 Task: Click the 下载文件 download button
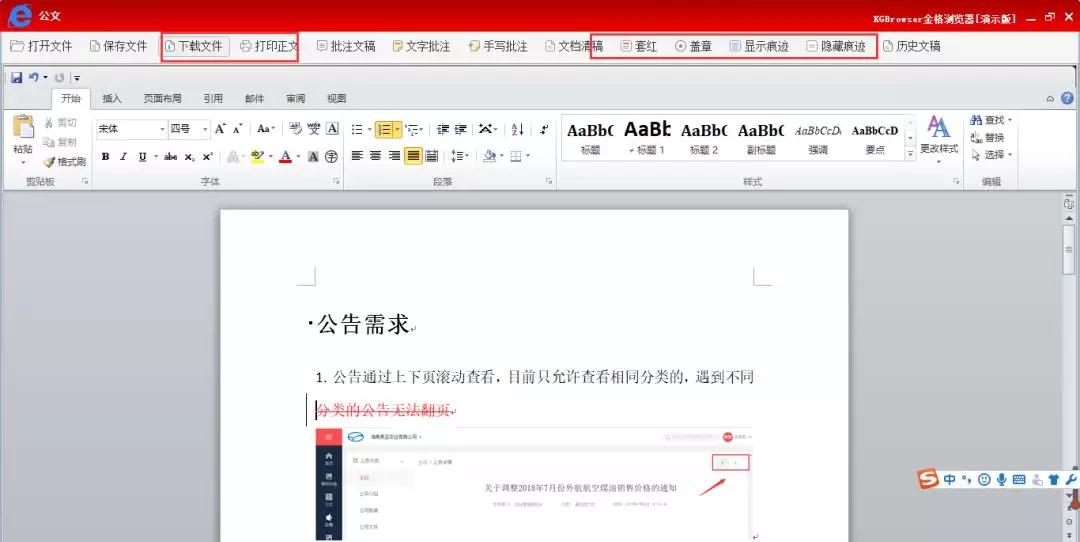(x=195, y=46)
